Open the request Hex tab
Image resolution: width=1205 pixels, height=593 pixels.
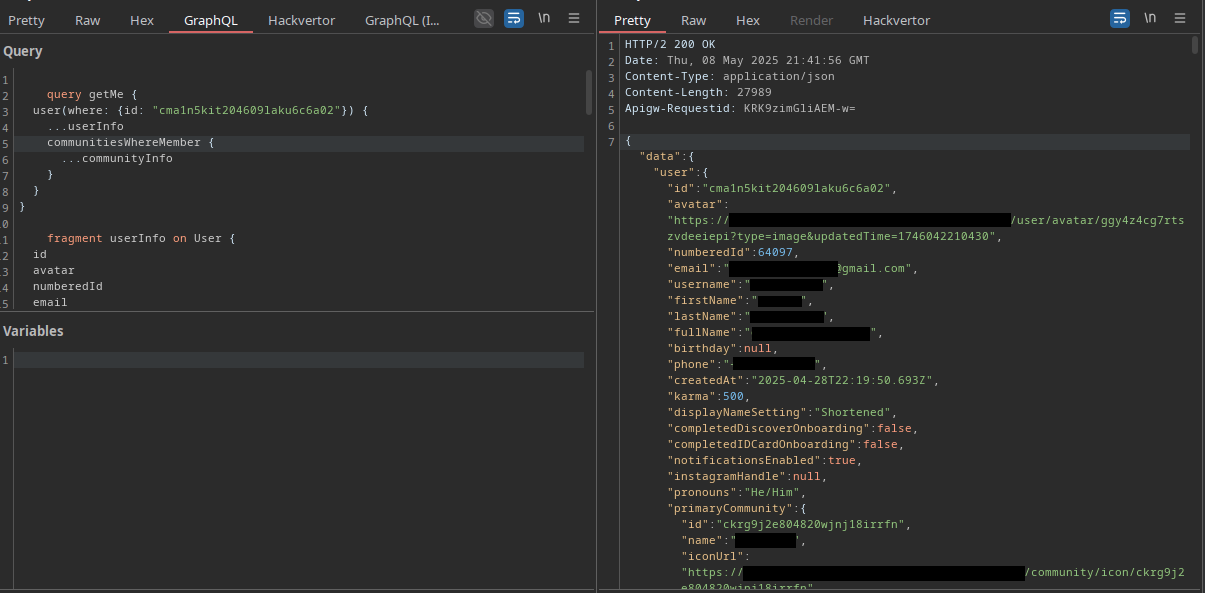(x=142, y=20)
